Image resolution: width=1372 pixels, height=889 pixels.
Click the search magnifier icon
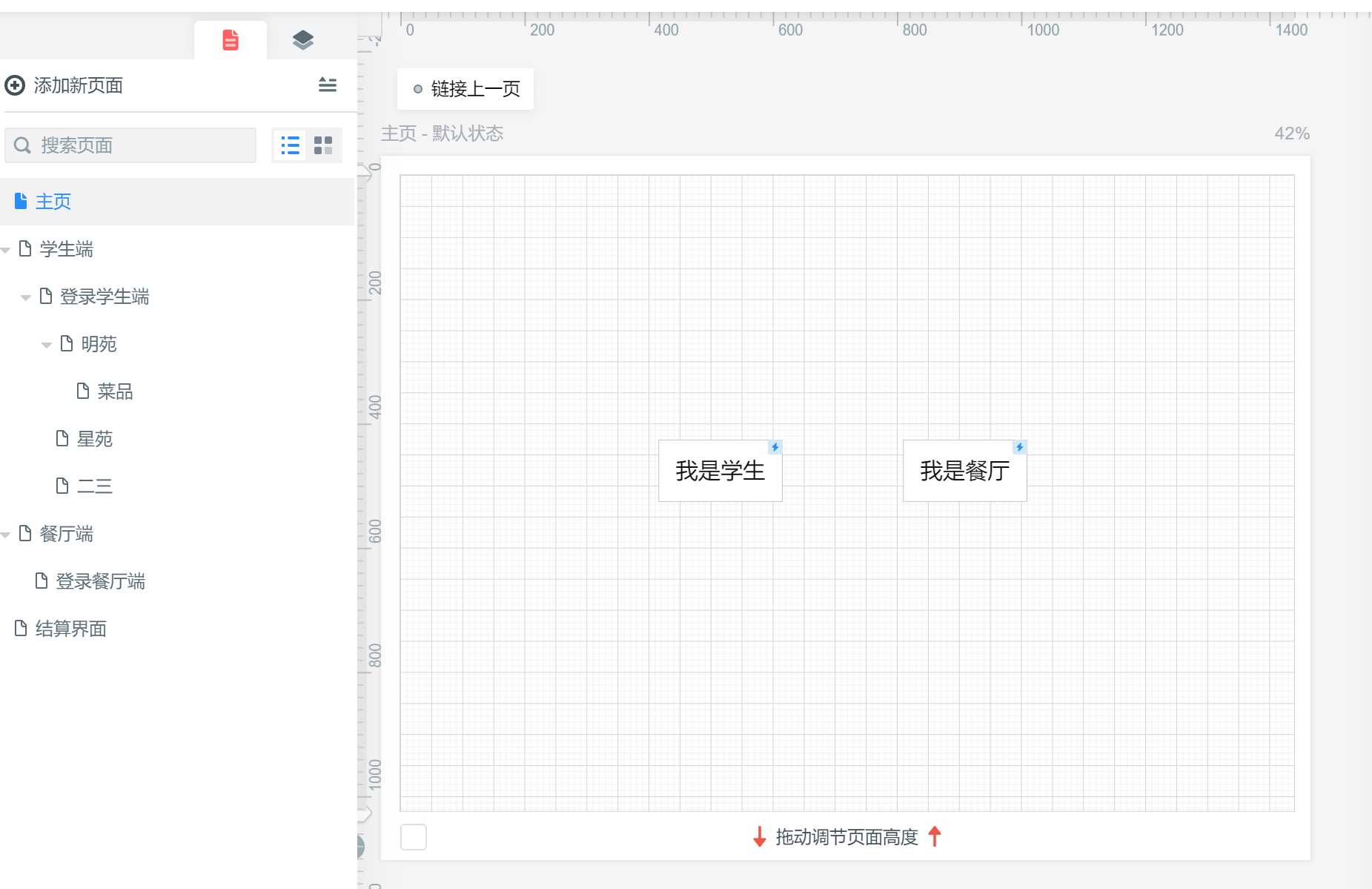23,145
